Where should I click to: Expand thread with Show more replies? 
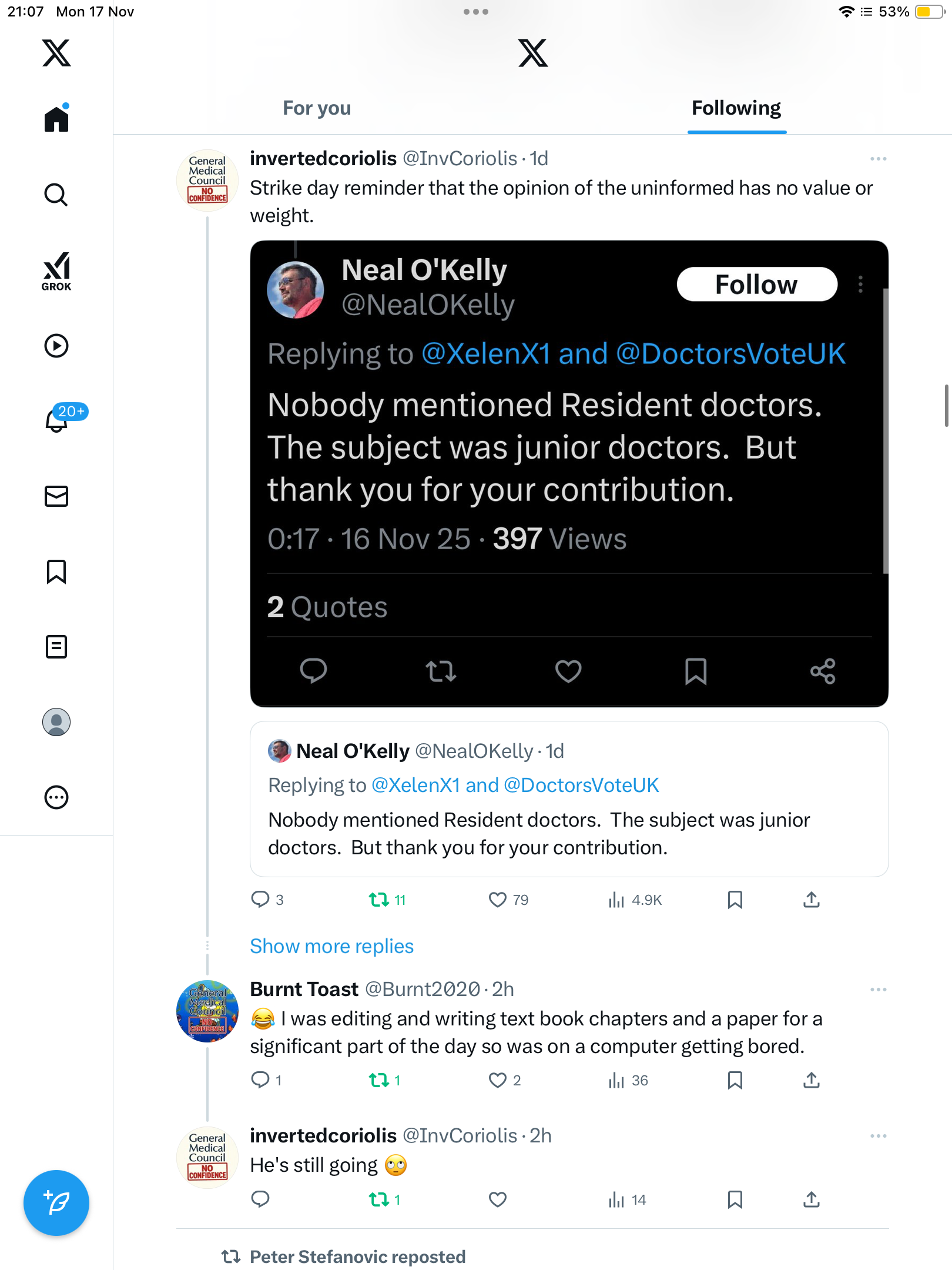[x=332, y=946]
